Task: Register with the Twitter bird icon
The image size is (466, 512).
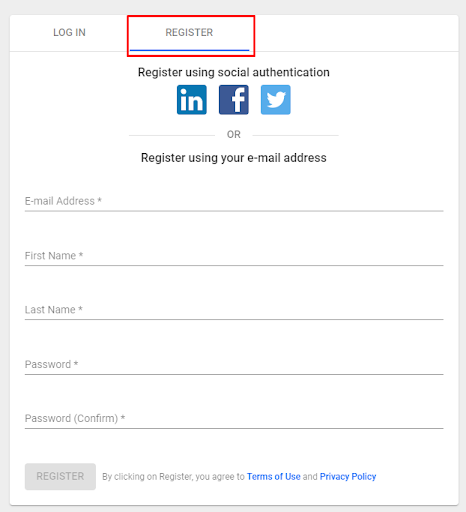Action: 276,100
